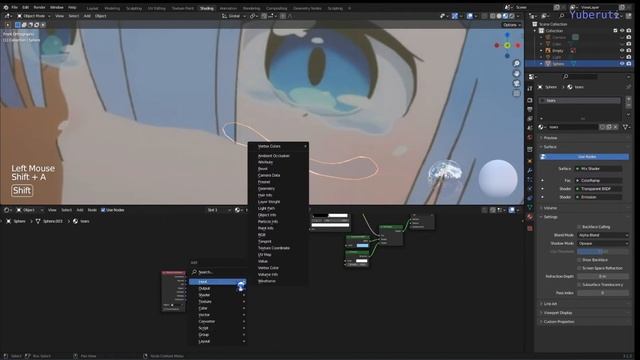Open the Shadow Mode Opaque dropdown
The image size is (640, 360).
(x=603, y=243)
